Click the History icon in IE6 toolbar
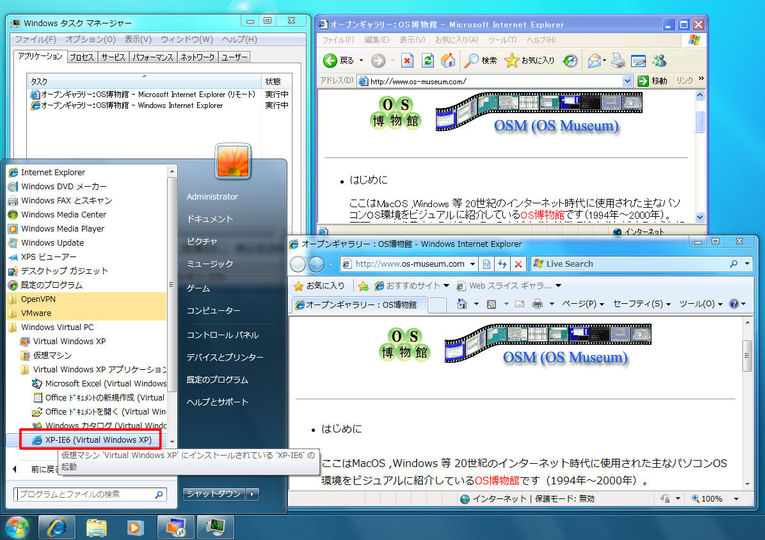The image size is (765, 540). 570,60
